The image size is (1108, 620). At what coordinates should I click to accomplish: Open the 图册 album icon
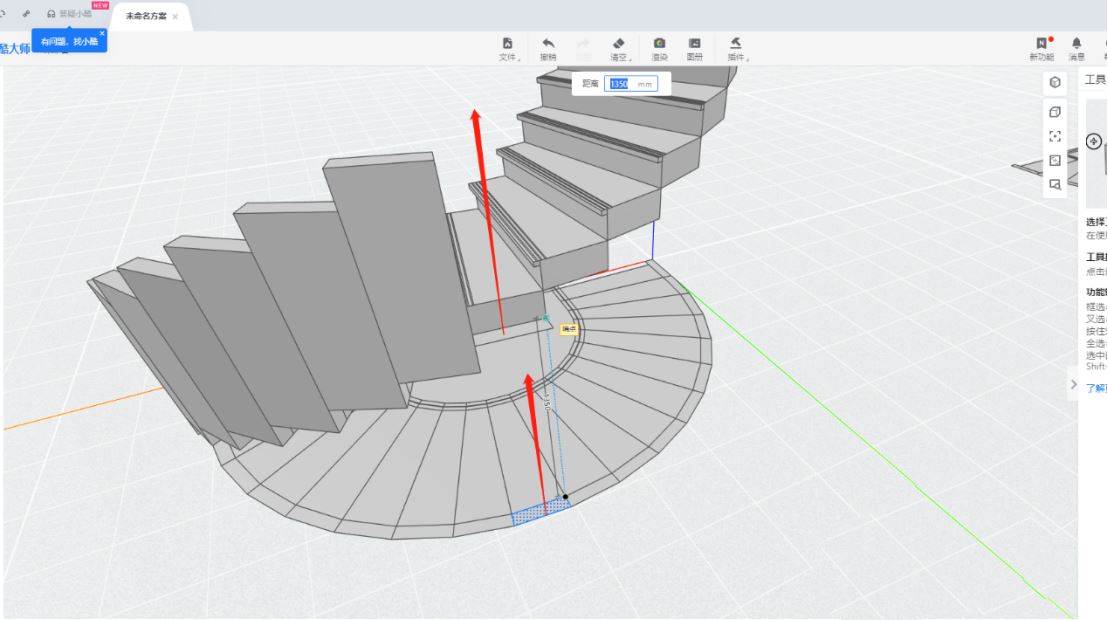pos(695,49)
